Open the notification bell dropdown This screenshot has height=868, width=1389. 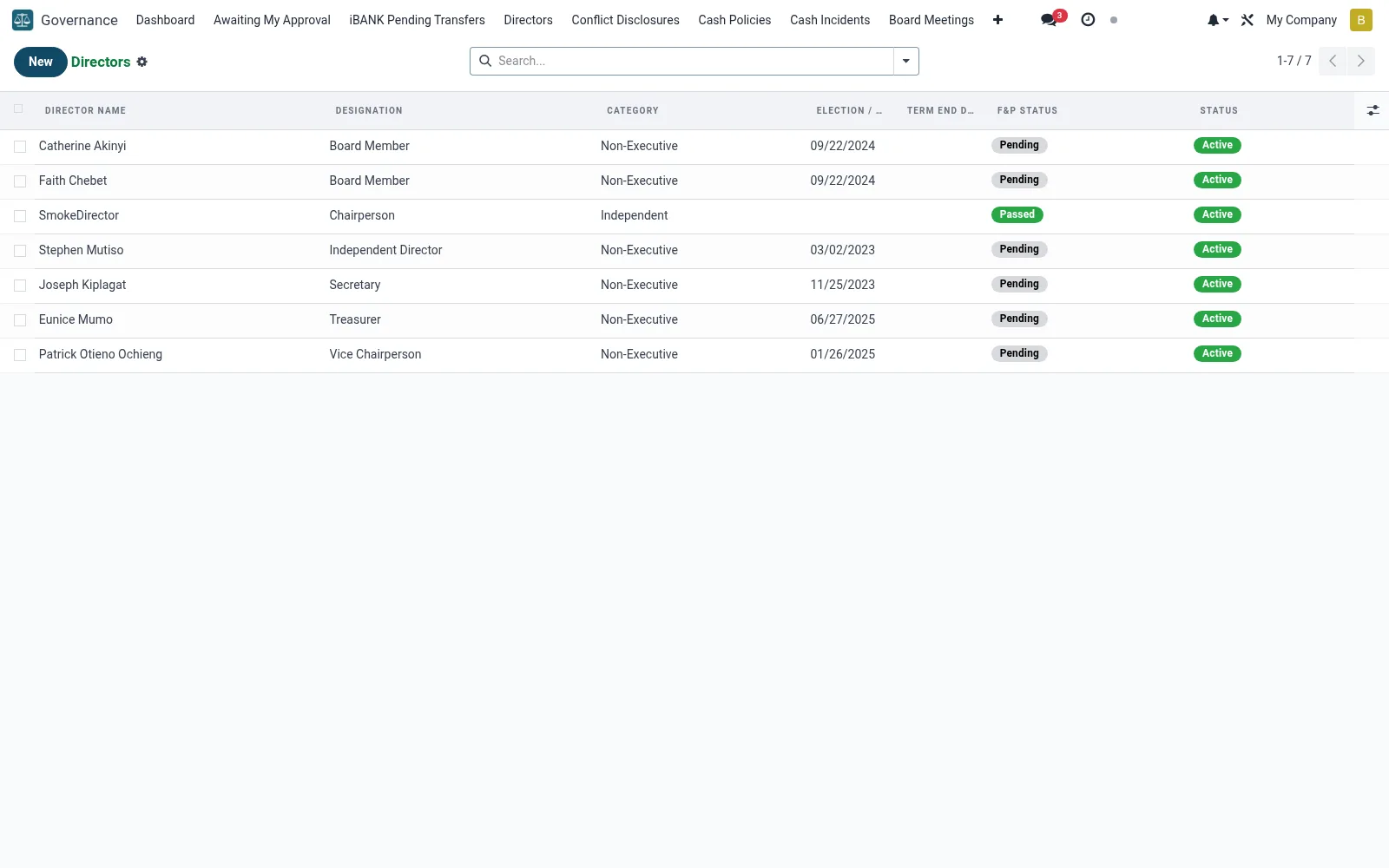pyautogui.click(x=1217, y=20)
